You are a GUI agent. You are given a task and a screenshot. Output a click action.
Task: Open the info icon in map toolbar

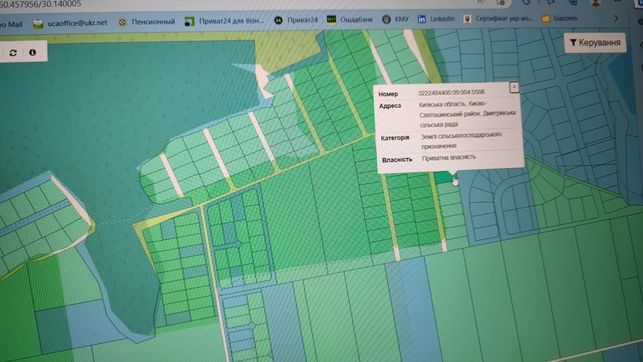(32, 52)
